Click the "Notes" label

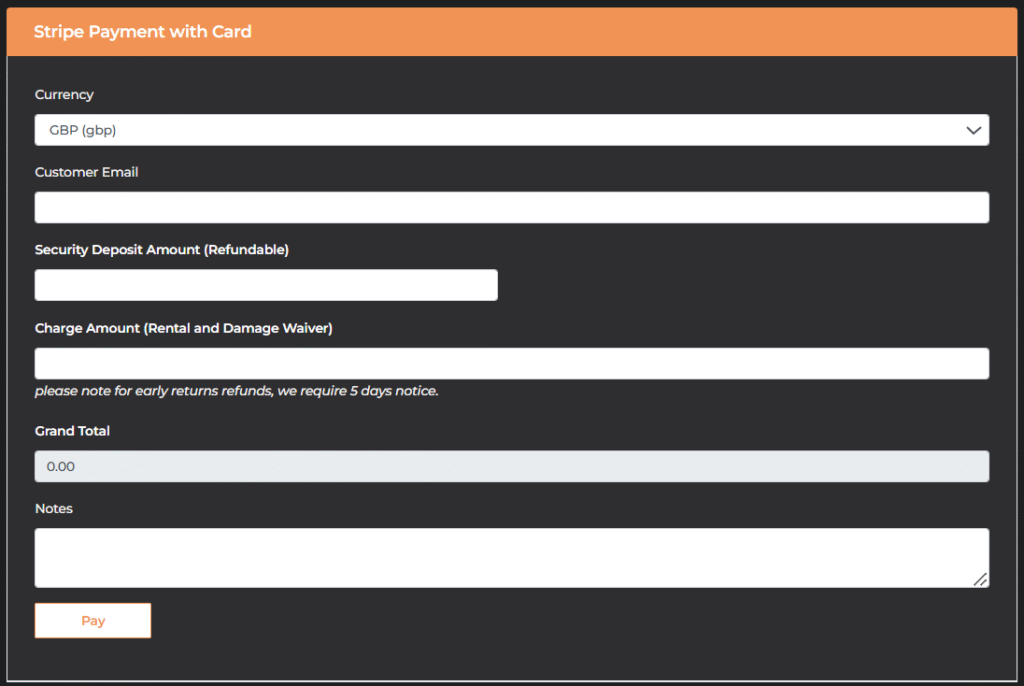click(54, 508)
